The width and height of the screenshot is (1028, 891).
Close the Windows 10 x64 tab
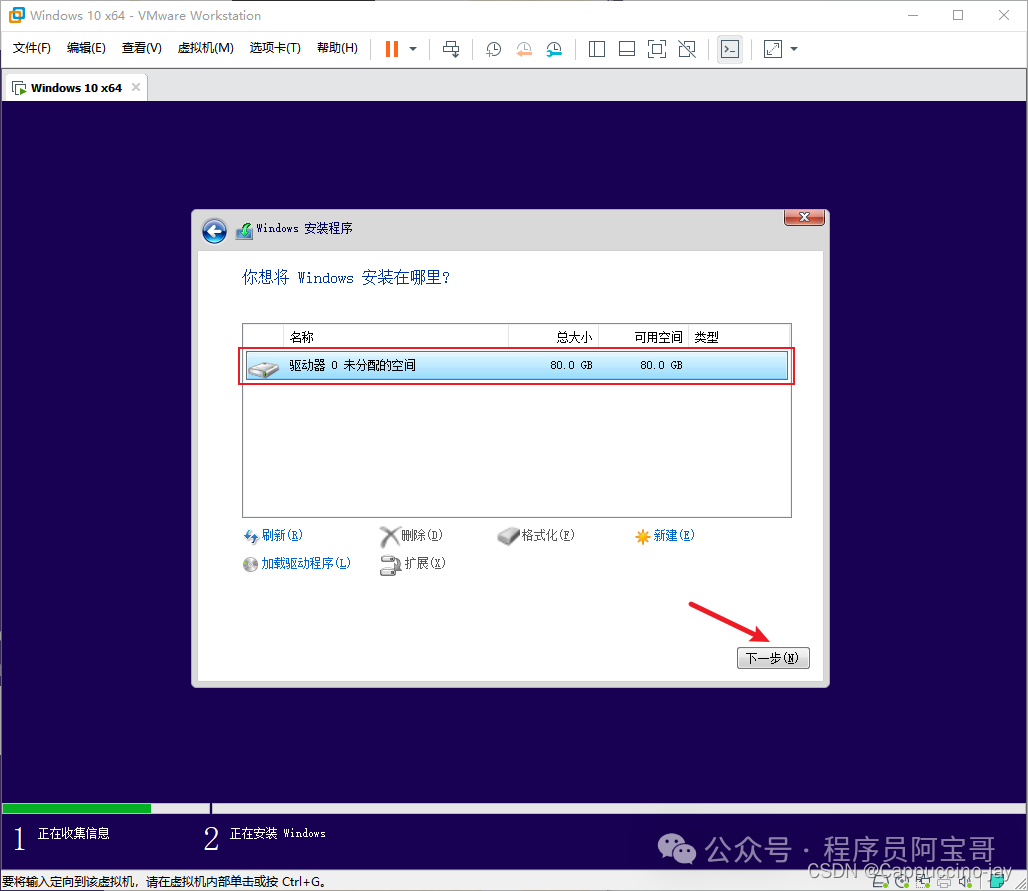(x=136, y=87)
